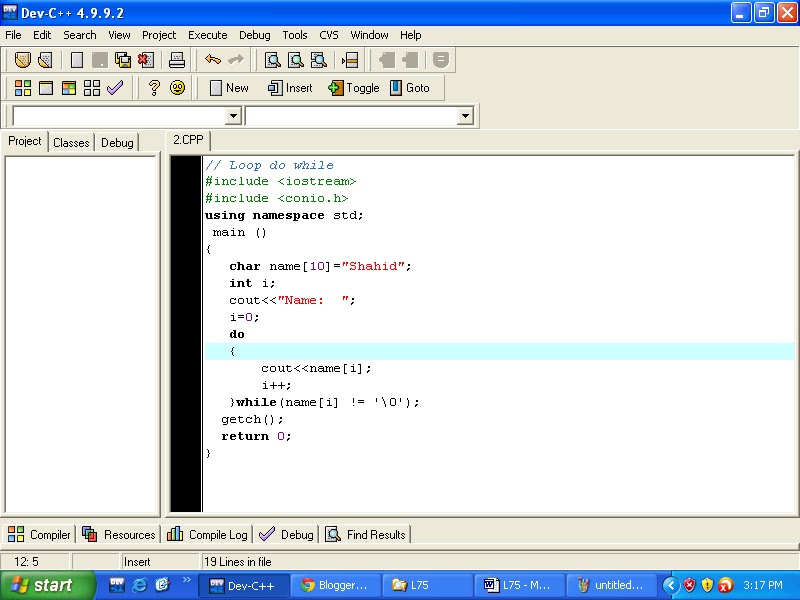Compile the program with colored squares icon
This screenshot has height=600, width=800.
[x=22, y=88]
